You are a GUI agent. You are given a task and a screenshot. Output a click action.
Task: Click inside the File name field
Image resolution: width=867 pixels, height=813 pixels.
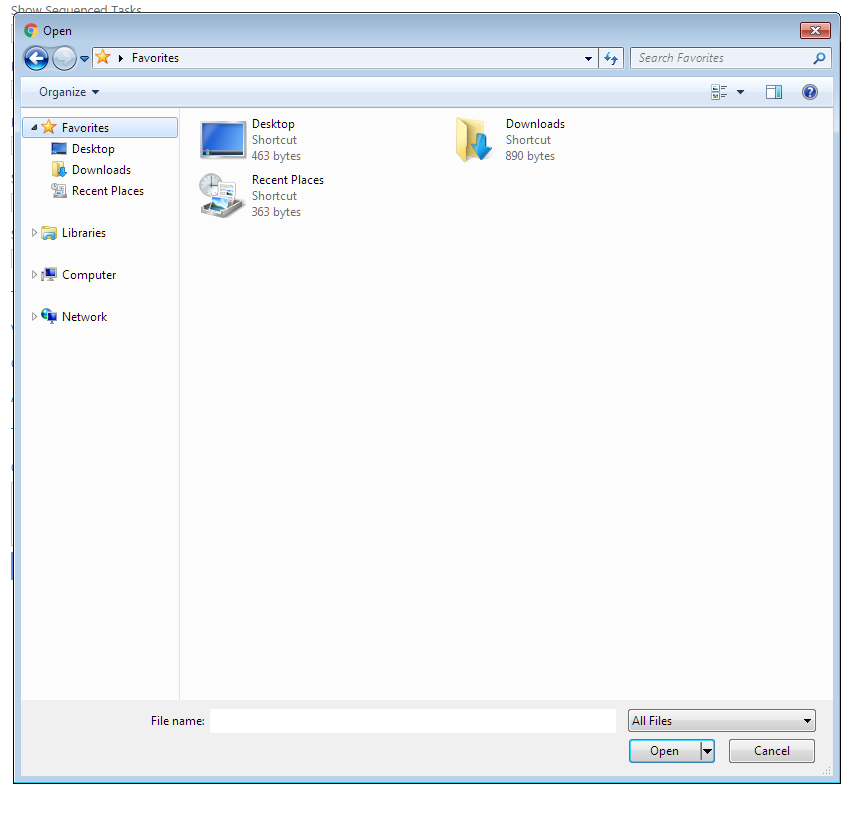(x=412, y=721)
